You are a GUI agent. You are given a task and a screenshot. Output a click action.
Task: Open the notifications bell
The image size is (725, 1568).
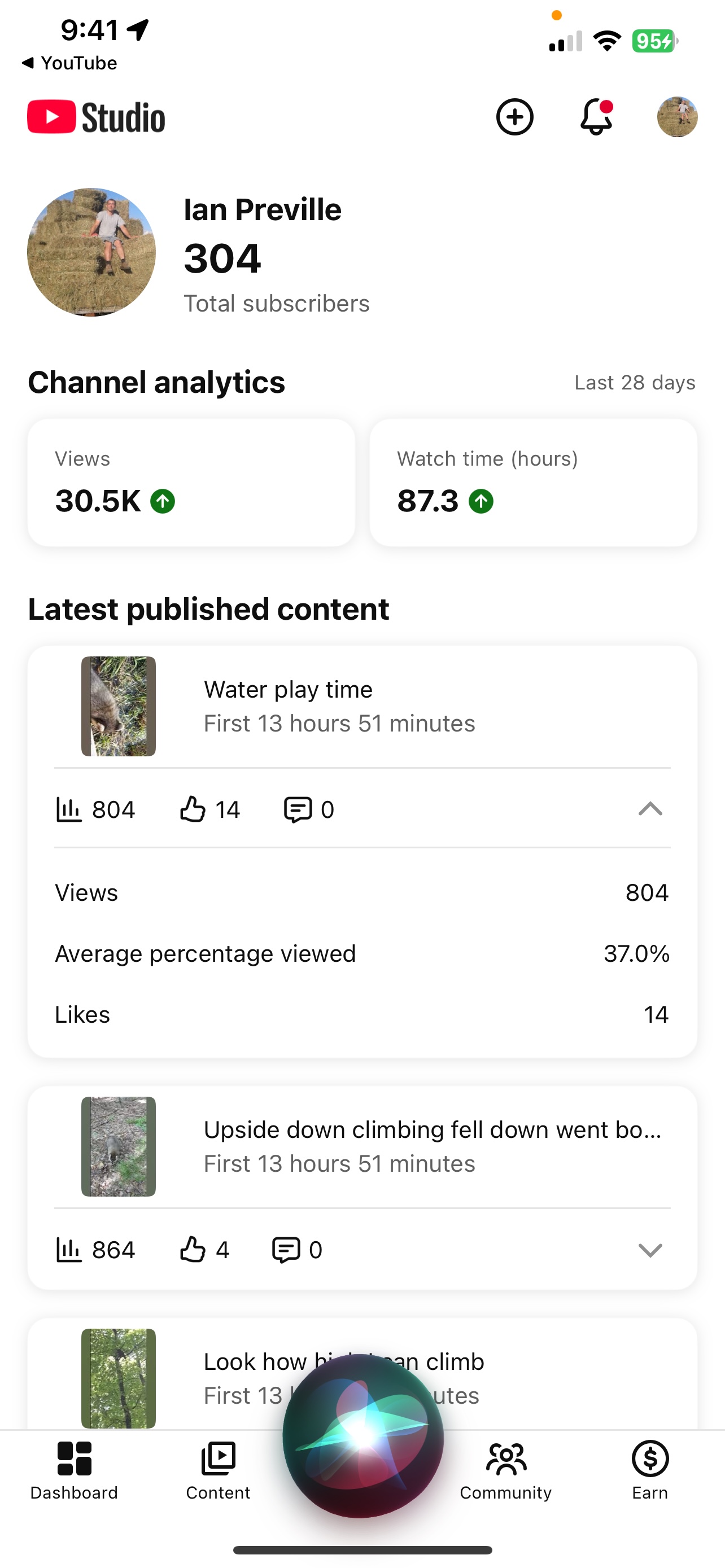pos(596,117)
